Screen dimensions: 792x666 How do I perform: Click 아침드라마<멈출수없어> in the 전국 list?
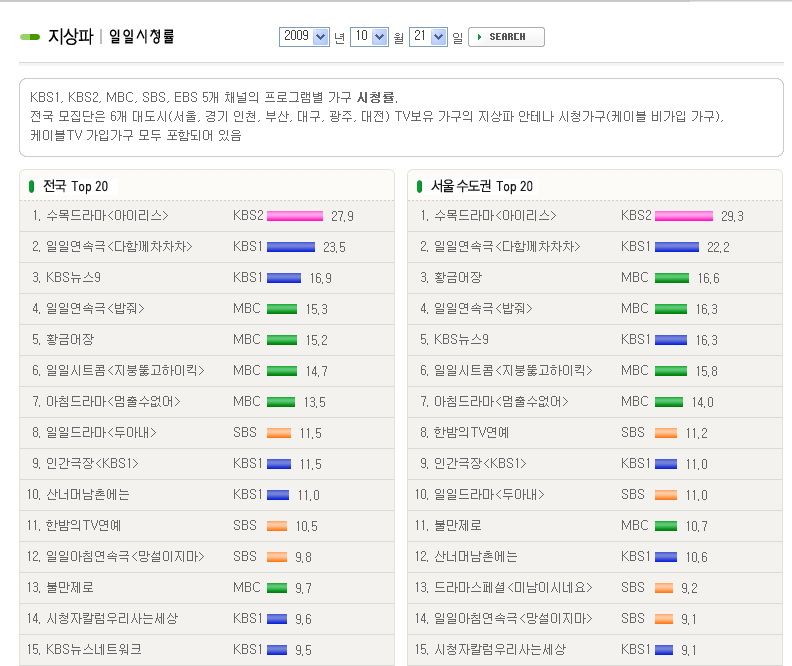pyautogui.click(x=113, y=401)
